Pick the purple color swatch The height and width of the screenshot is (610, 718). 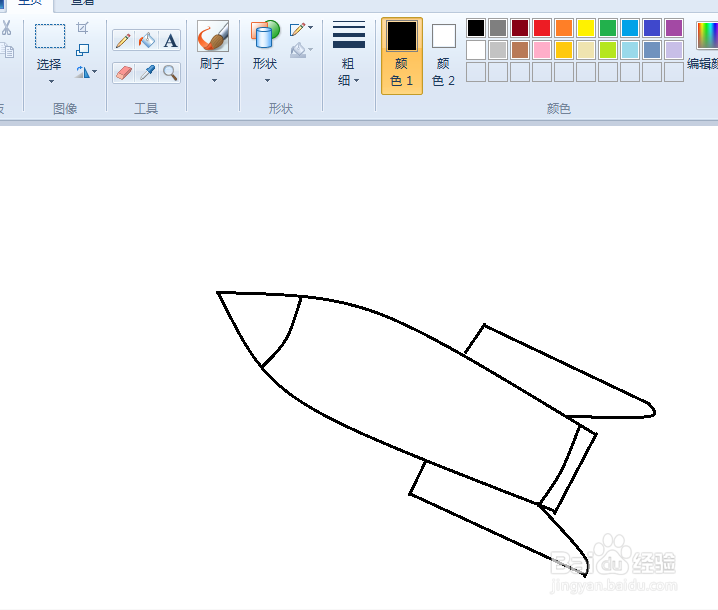point(674,28)
